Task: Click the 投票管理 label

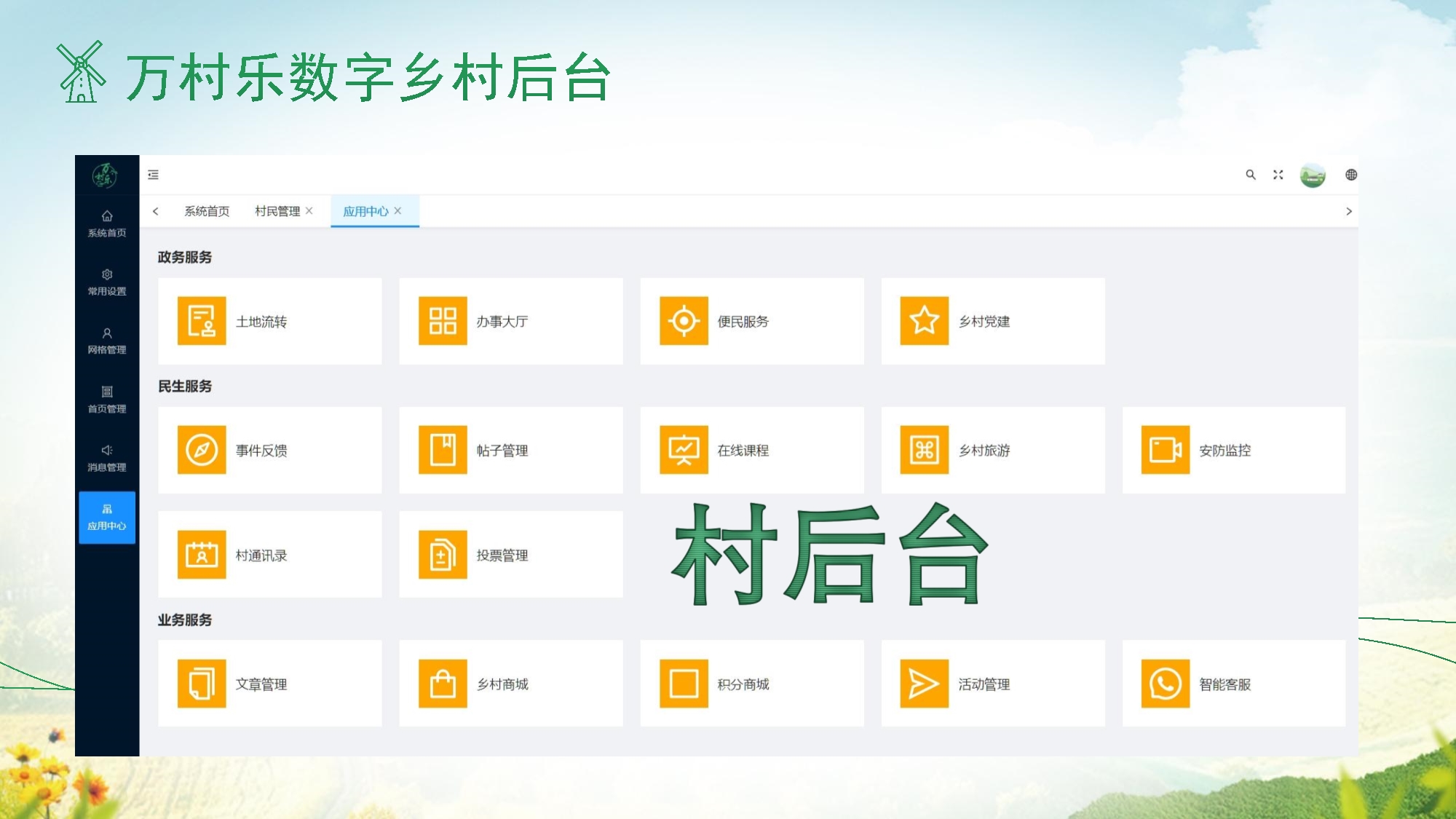Action: point(502,555)
